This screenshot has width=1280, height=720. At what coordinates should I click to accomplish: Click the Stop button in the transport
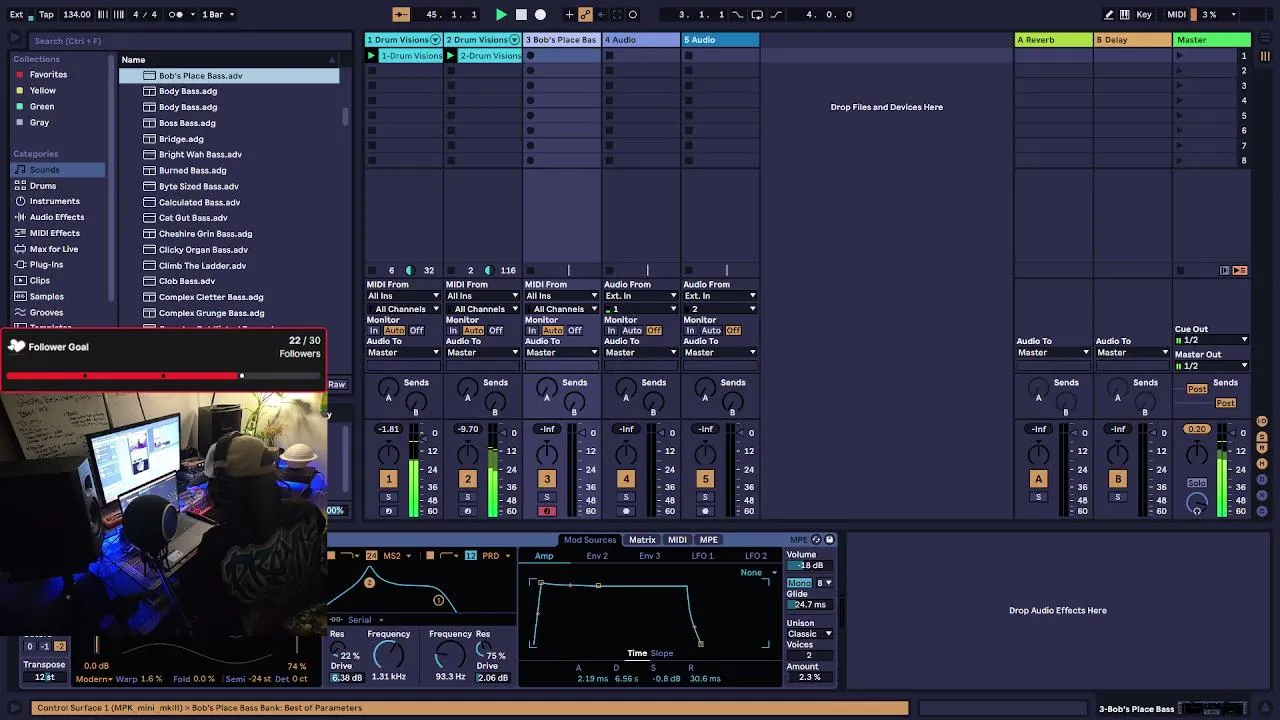tap(521, 14)
